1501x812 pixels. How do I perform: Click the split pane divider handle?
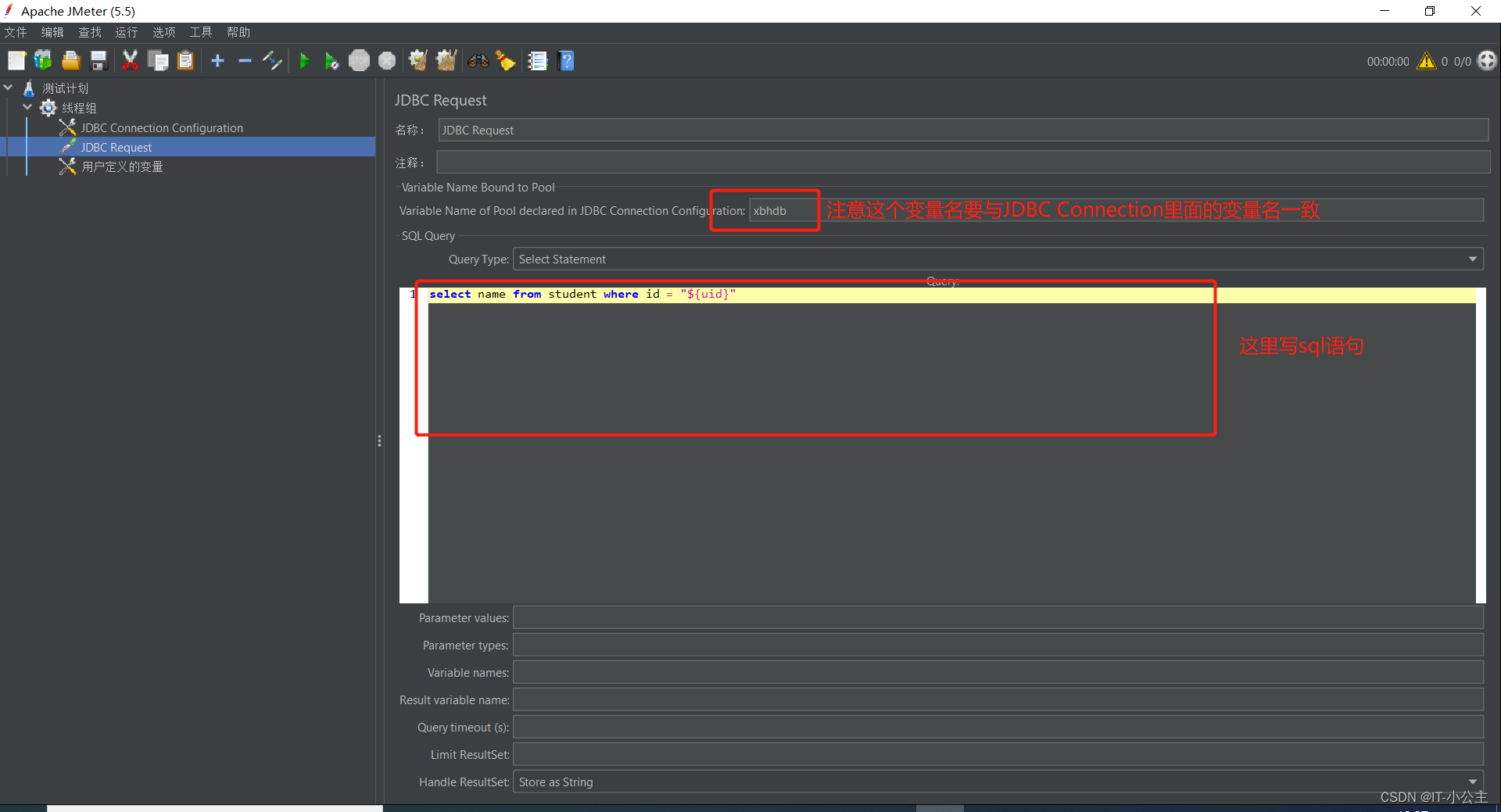[x=379, y=441]
